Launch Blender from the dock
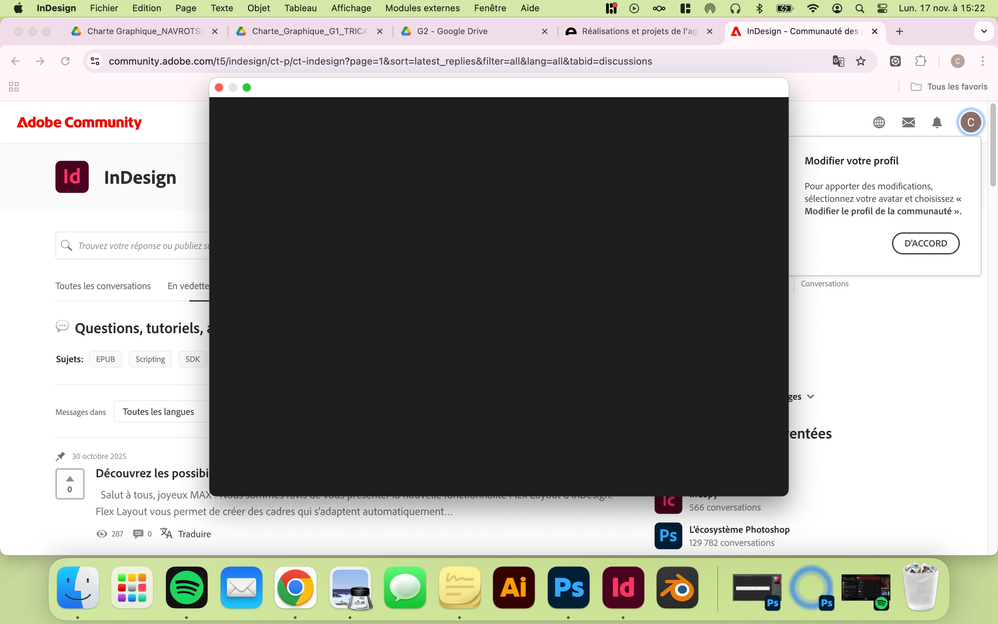The image size is (998, 624). click(677, 587)
